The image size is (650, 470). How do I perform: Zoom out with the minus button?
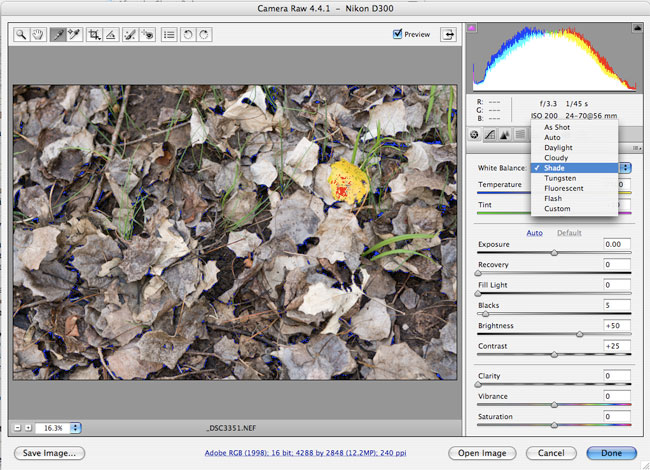(x=18, y=428)
